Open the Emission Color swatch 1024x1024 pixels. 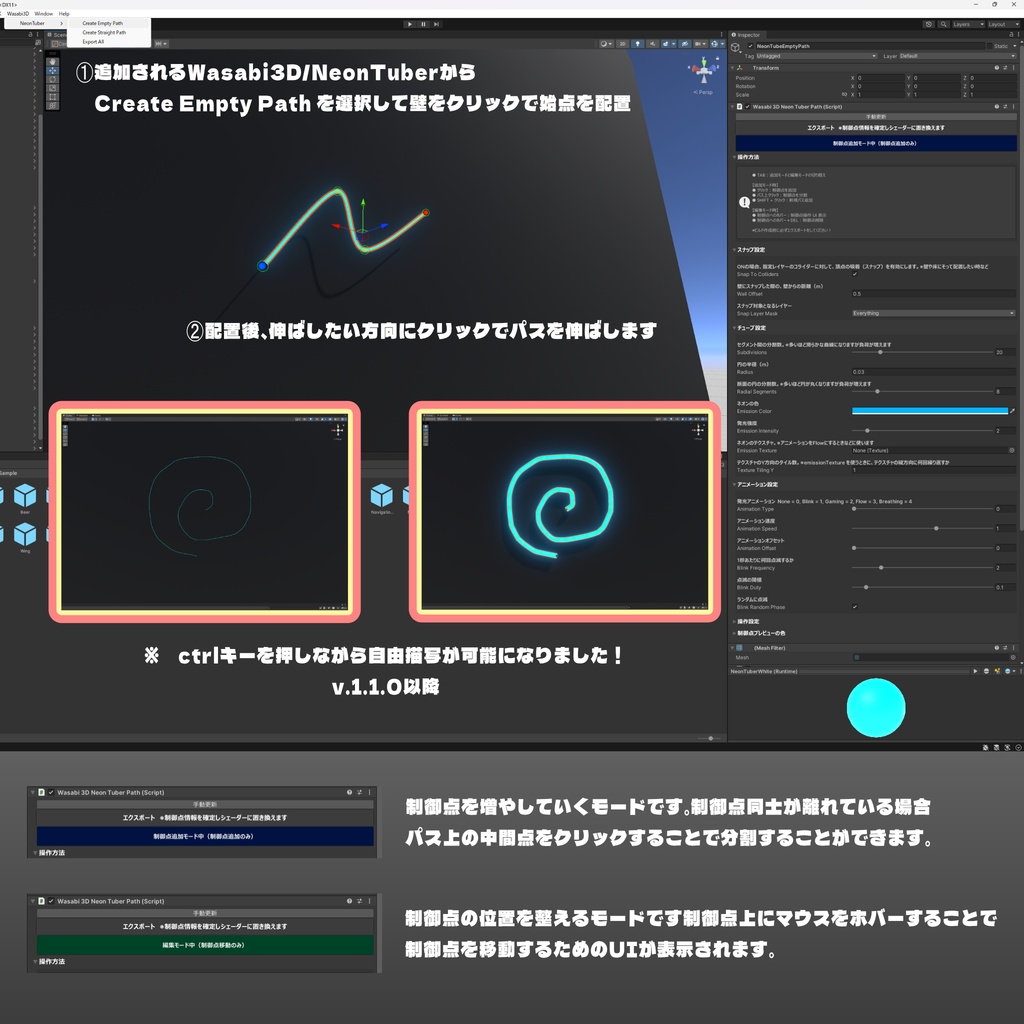click(x=929, y=411)
